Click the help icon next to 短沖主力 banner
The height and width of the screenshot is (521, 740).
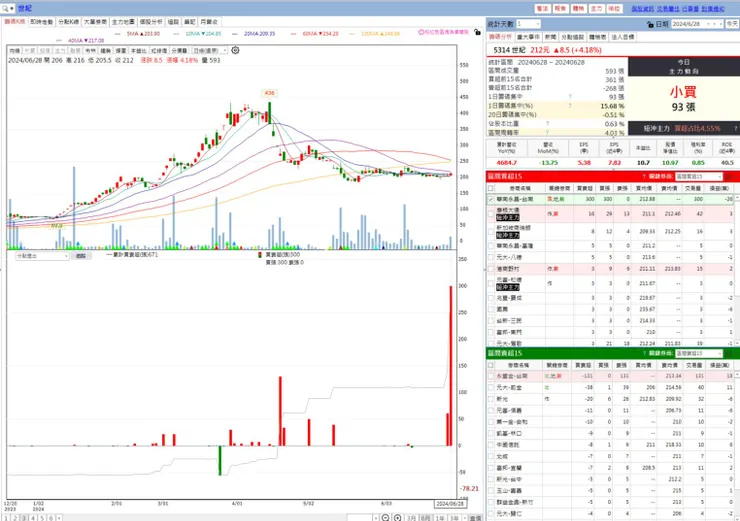735,128
